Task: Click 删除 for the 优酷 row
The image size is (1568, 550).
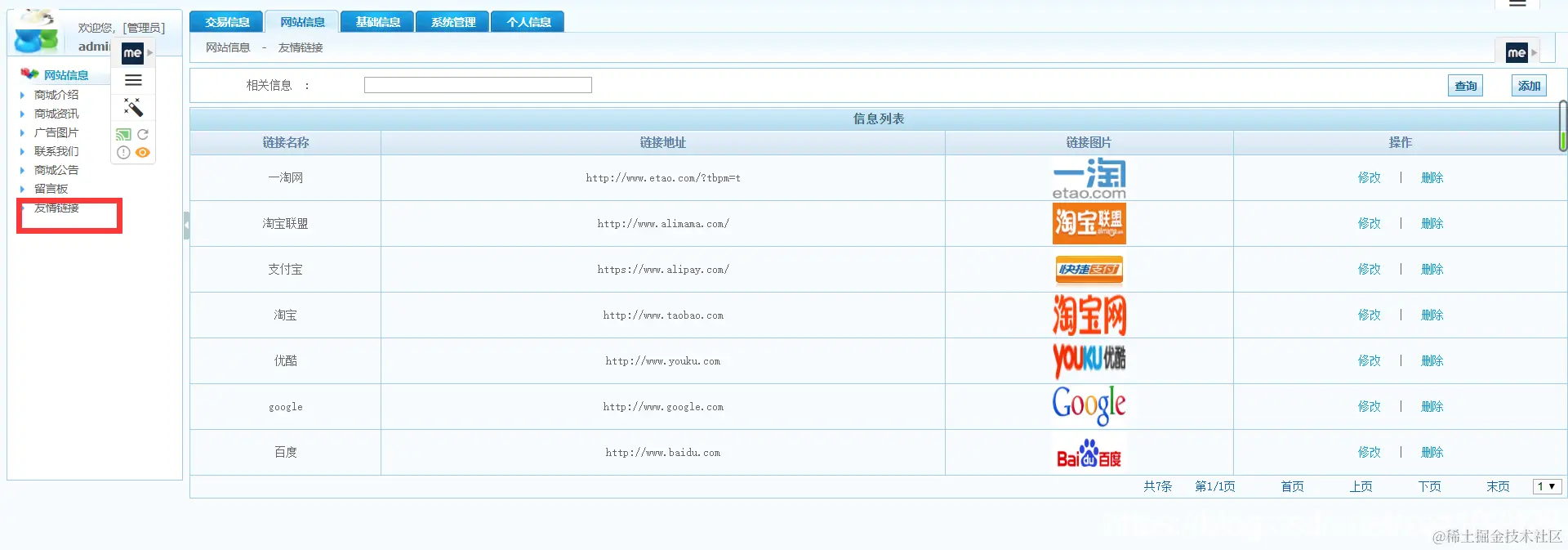Action: (x=1432, y=360)
